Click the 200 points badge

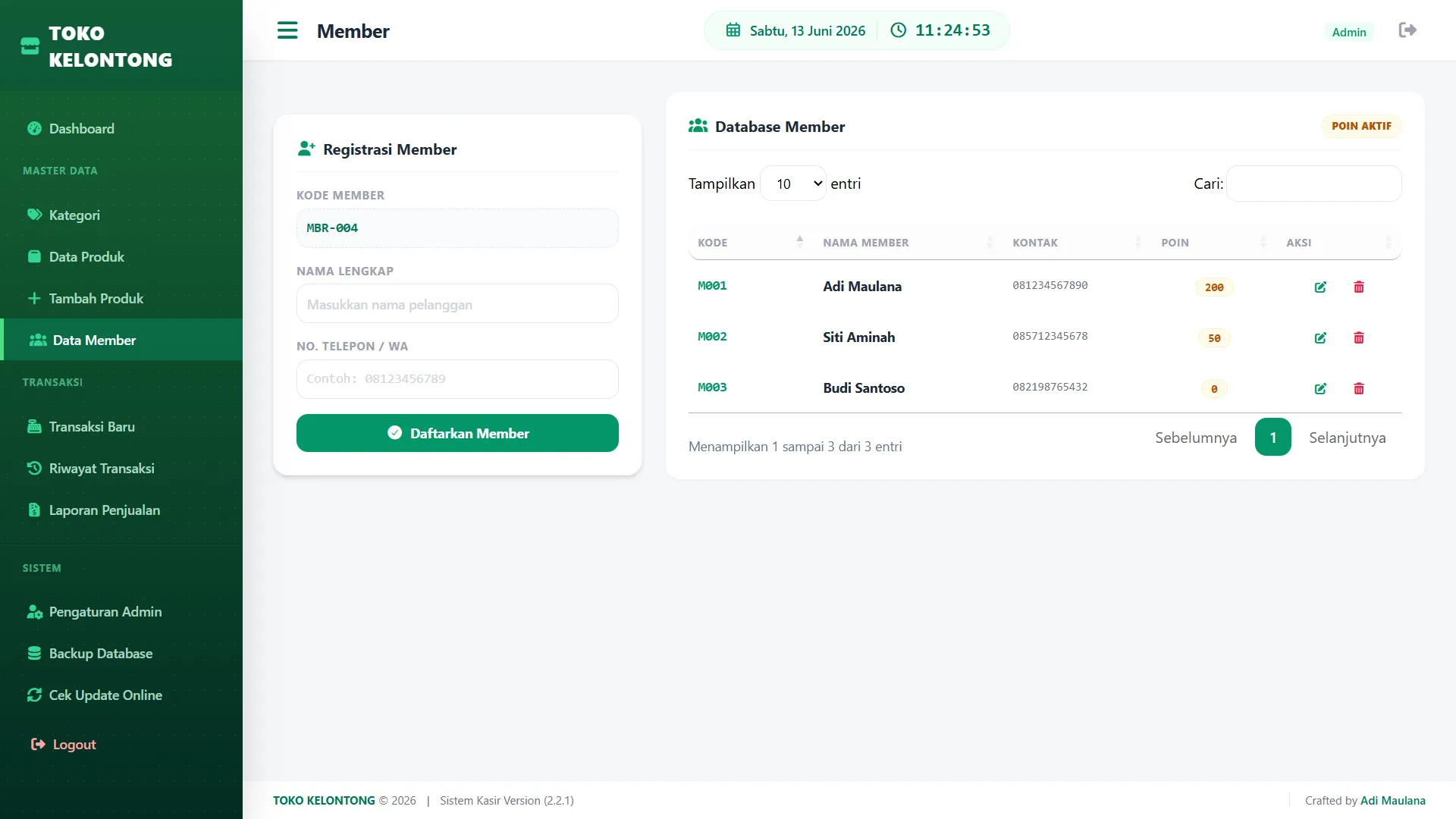pyautogui.click(x=1214, y=287)
